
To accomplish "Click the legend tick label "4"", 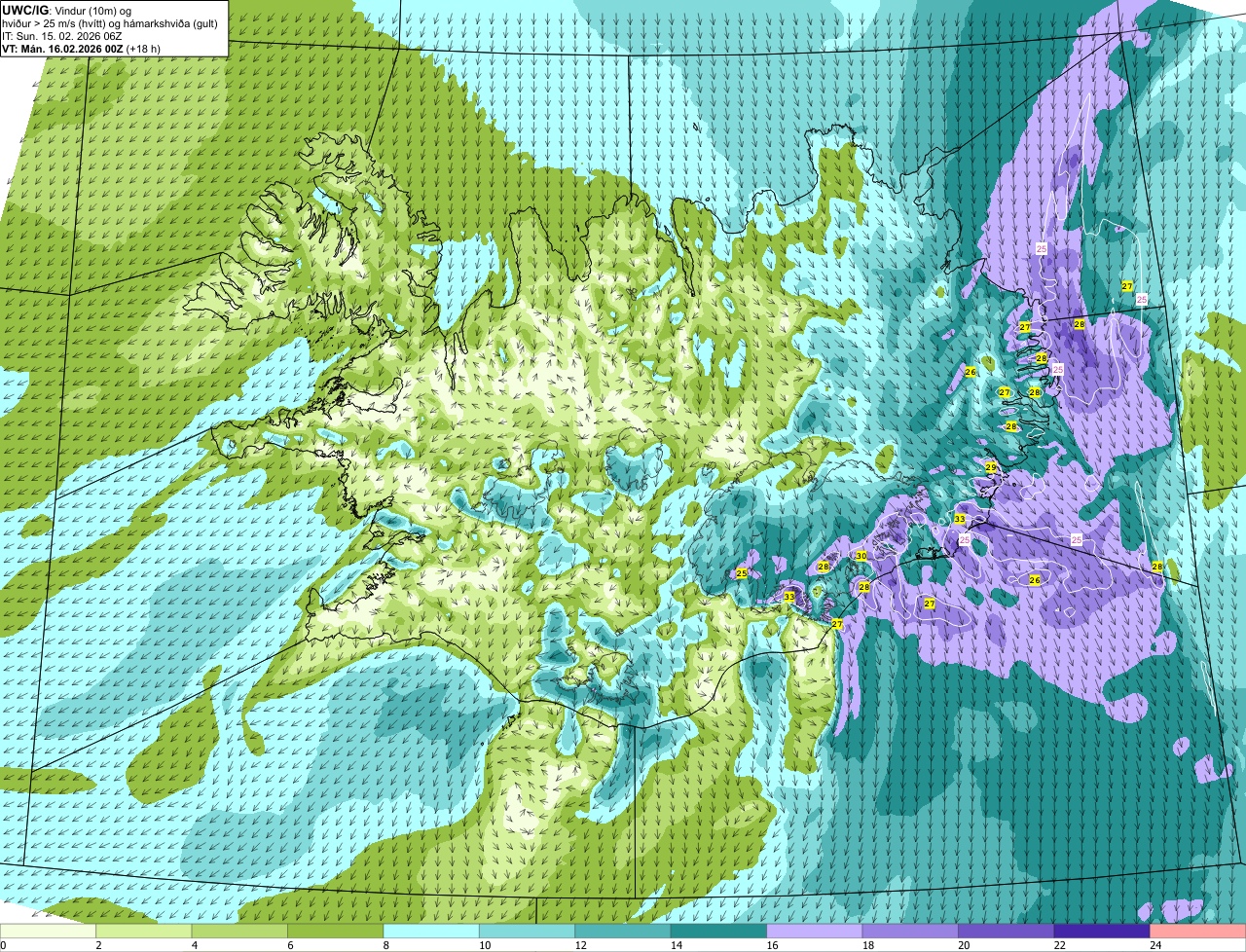I will coord(194,945).
